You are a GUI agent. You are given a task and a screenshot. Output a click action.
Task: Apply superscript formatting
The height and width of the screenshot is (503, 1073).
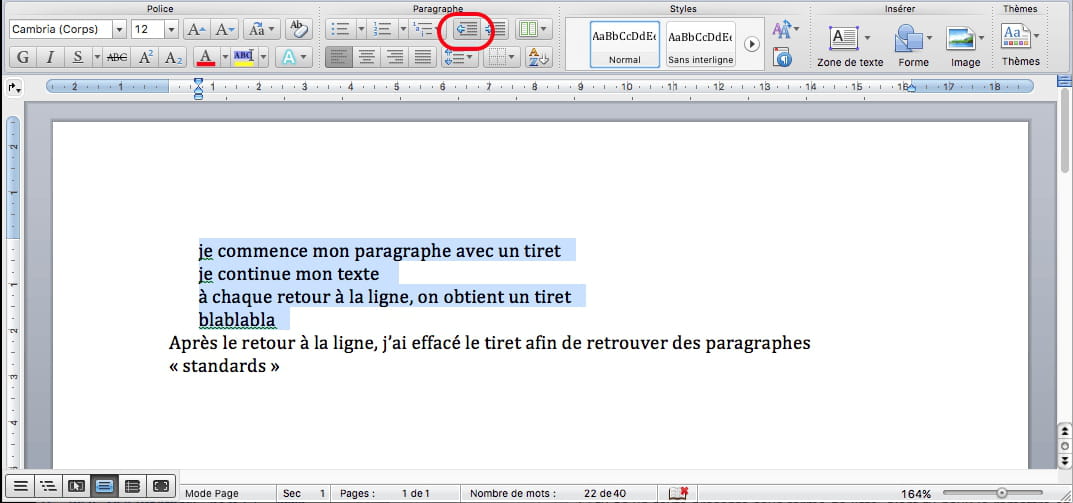click(x=146, y=57)
